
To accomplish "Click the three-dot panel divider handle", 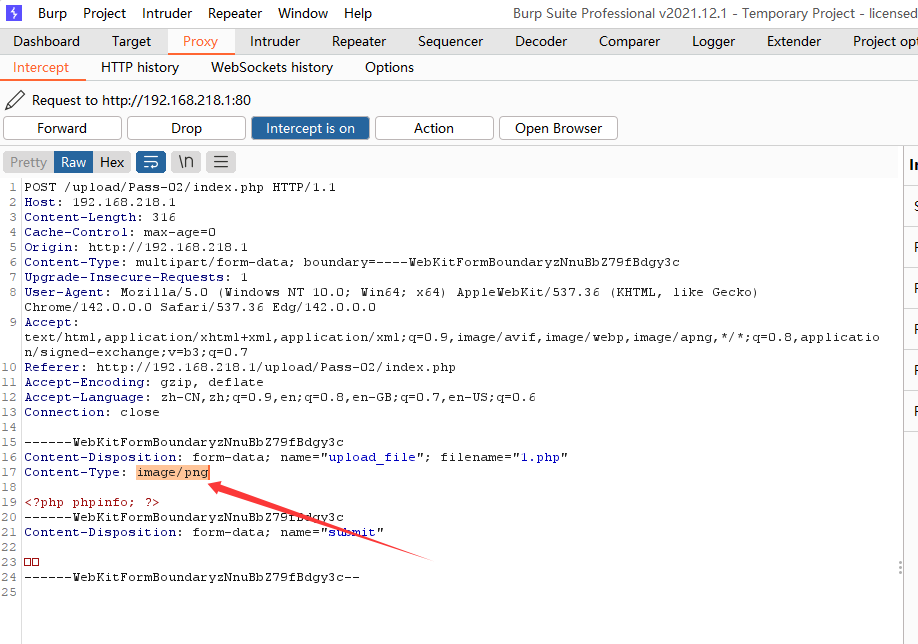I will pyautogui.click(x=900, y=568).
